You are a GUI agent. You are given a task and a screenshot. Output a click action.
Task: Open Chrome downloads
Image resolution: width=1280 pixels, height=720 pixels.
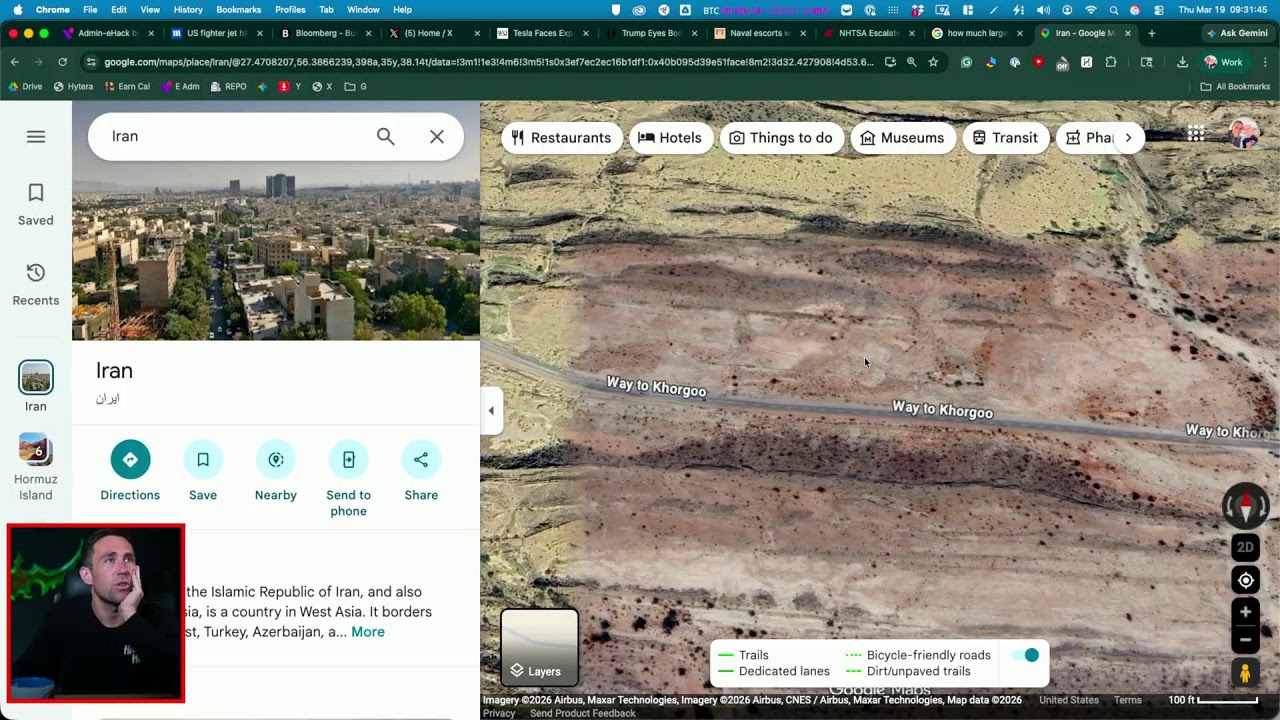tap(1182, 62)
